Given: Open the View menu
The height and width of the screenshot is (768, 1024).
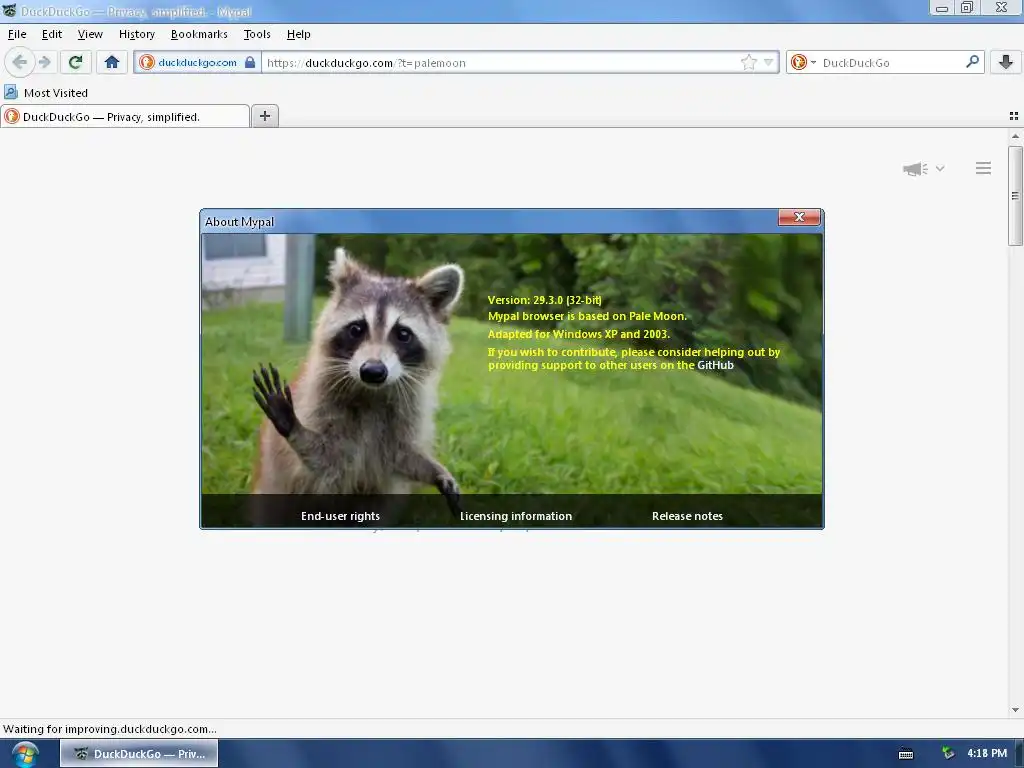Looking at the screenshot, I should coord(90,34).
